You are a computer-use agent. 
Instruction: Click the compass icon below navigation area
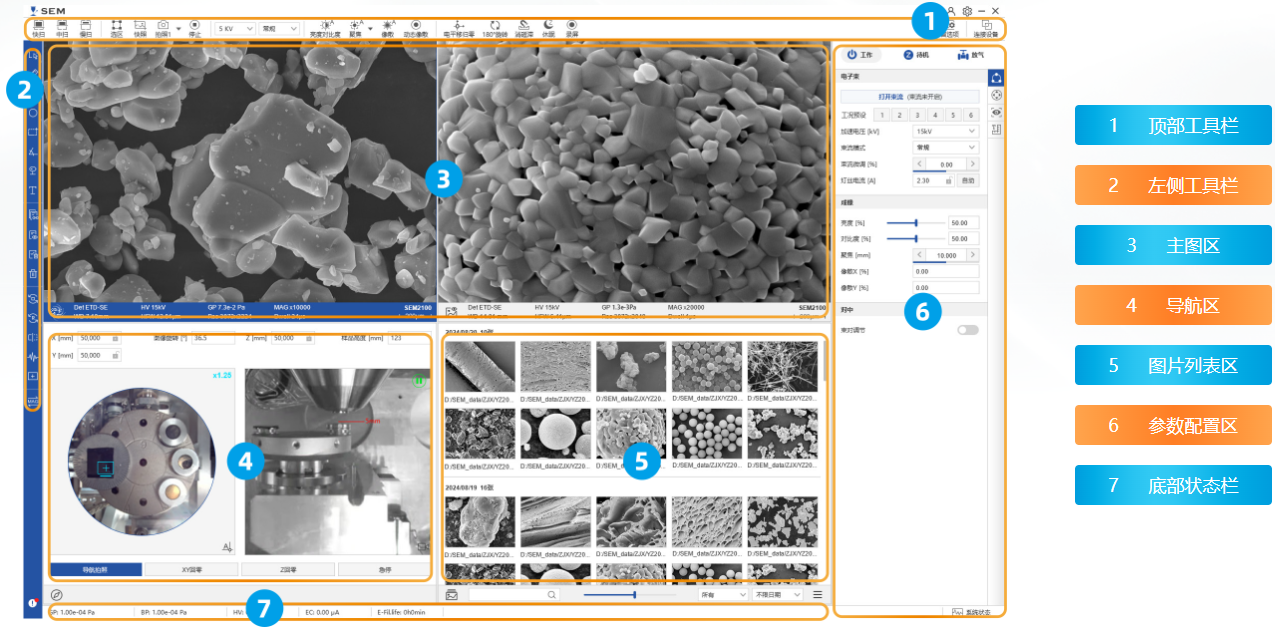[x=57, y=594]
